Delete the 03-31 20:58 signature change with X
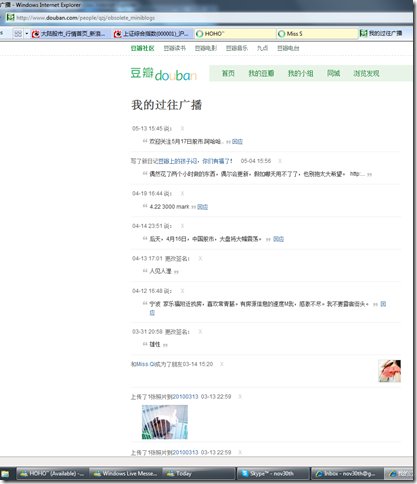417x484 pixels. [200, 332]
